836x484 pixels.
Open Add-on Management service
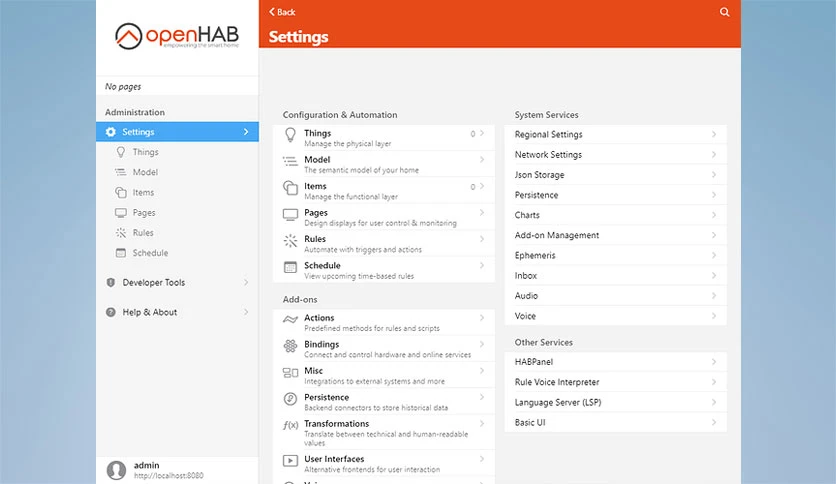(615, 235)
